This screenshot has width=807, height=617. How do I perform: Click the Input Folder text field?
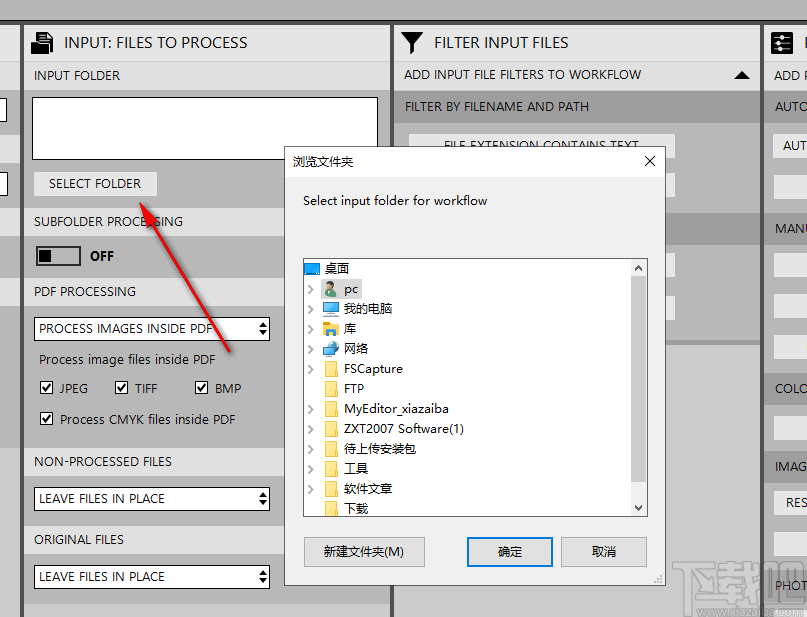click(205, 129)
